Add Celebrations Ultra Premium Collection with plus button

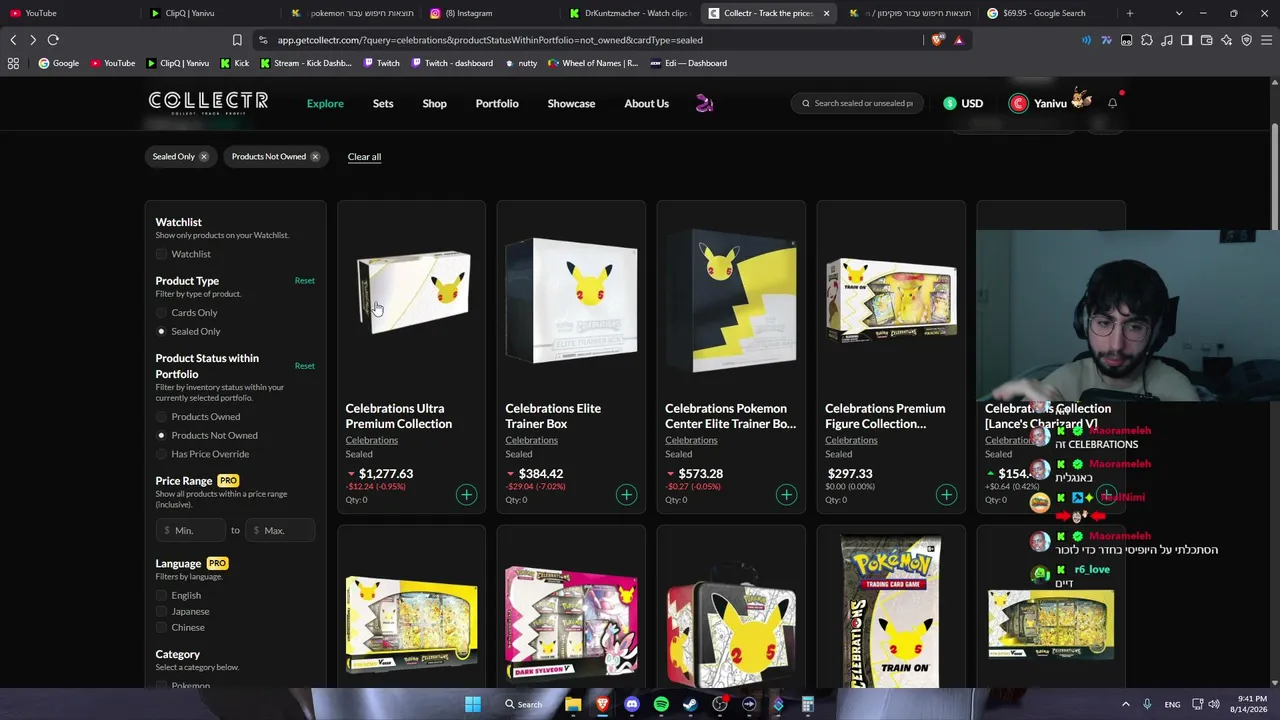pyautogui.click(x=466, y=494)
